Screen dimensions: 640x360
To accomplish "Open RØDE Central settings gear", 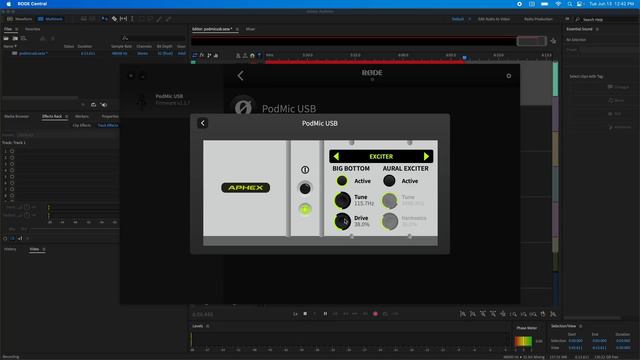I will coord(509,76).
